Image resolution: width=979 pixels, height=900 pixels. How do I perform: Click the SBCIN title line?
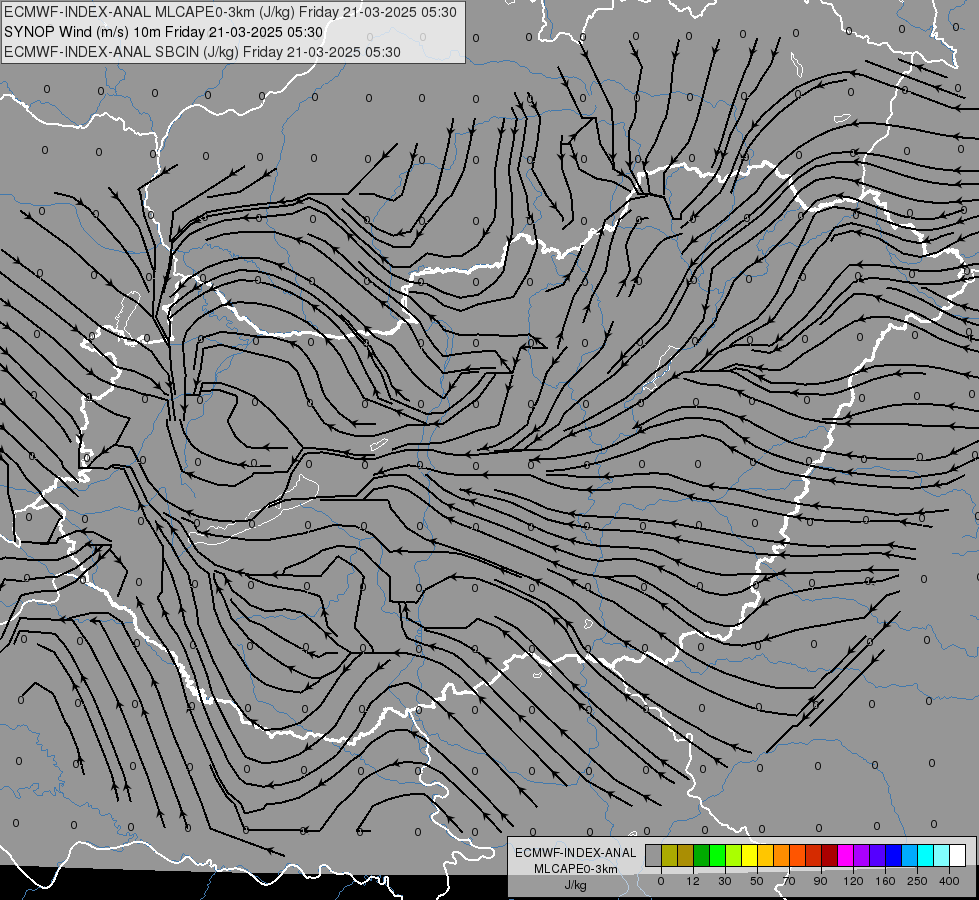pos(202,52)
